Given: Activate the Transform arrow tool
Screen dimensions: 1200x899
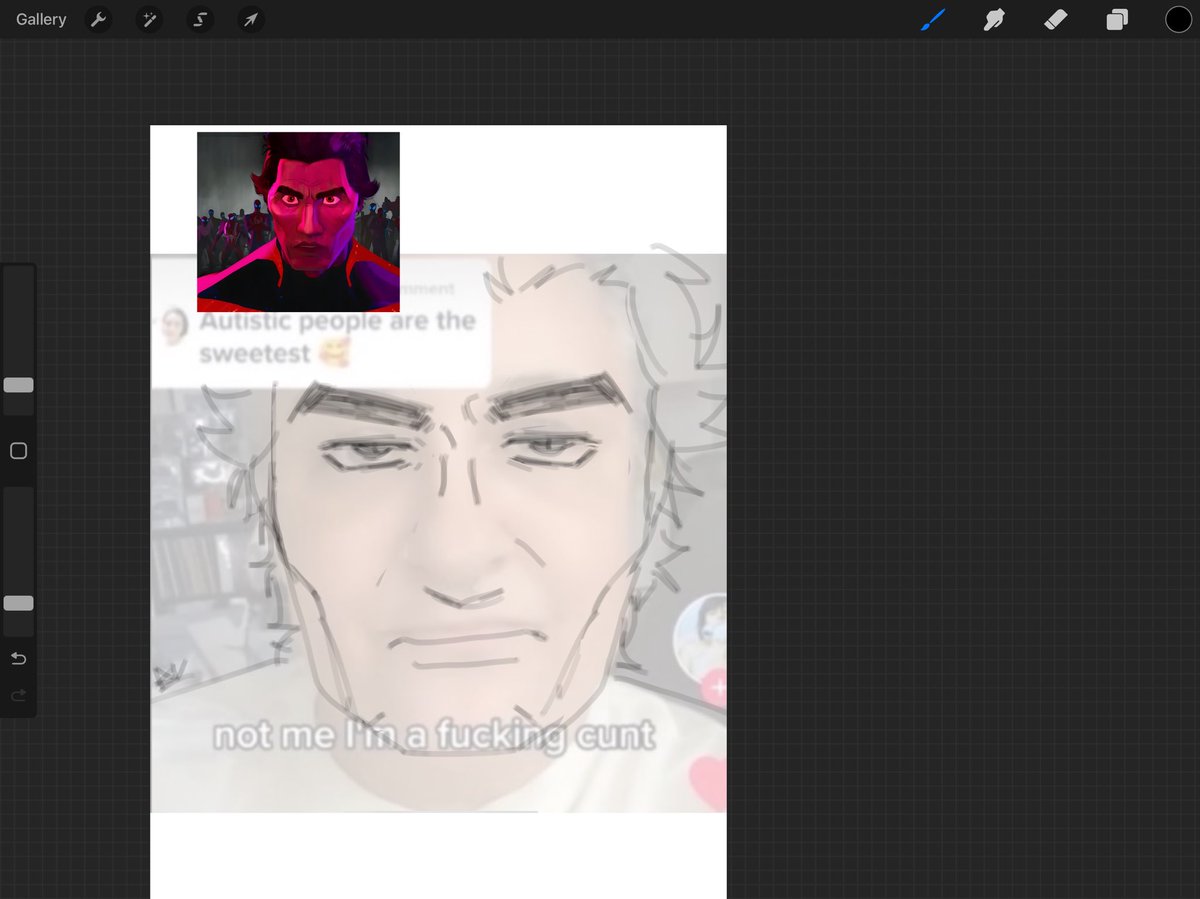Looking at the screenshot, I should (251, 19).
